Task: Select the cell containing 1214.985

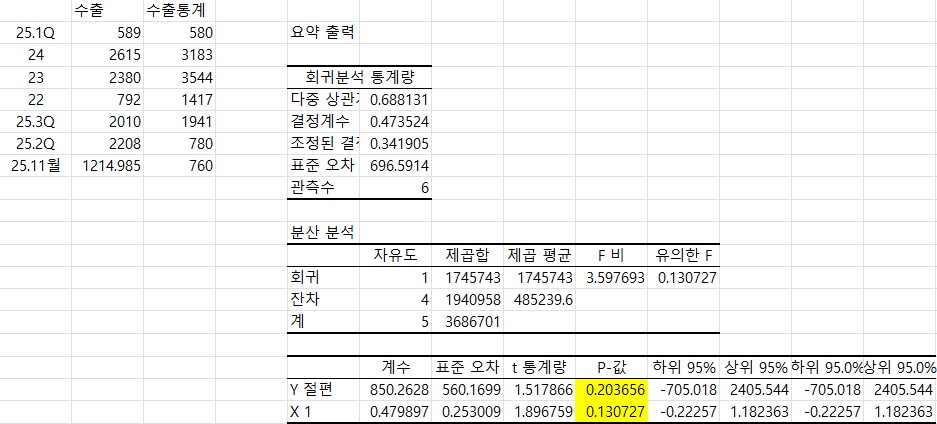Action: point(108,165)
